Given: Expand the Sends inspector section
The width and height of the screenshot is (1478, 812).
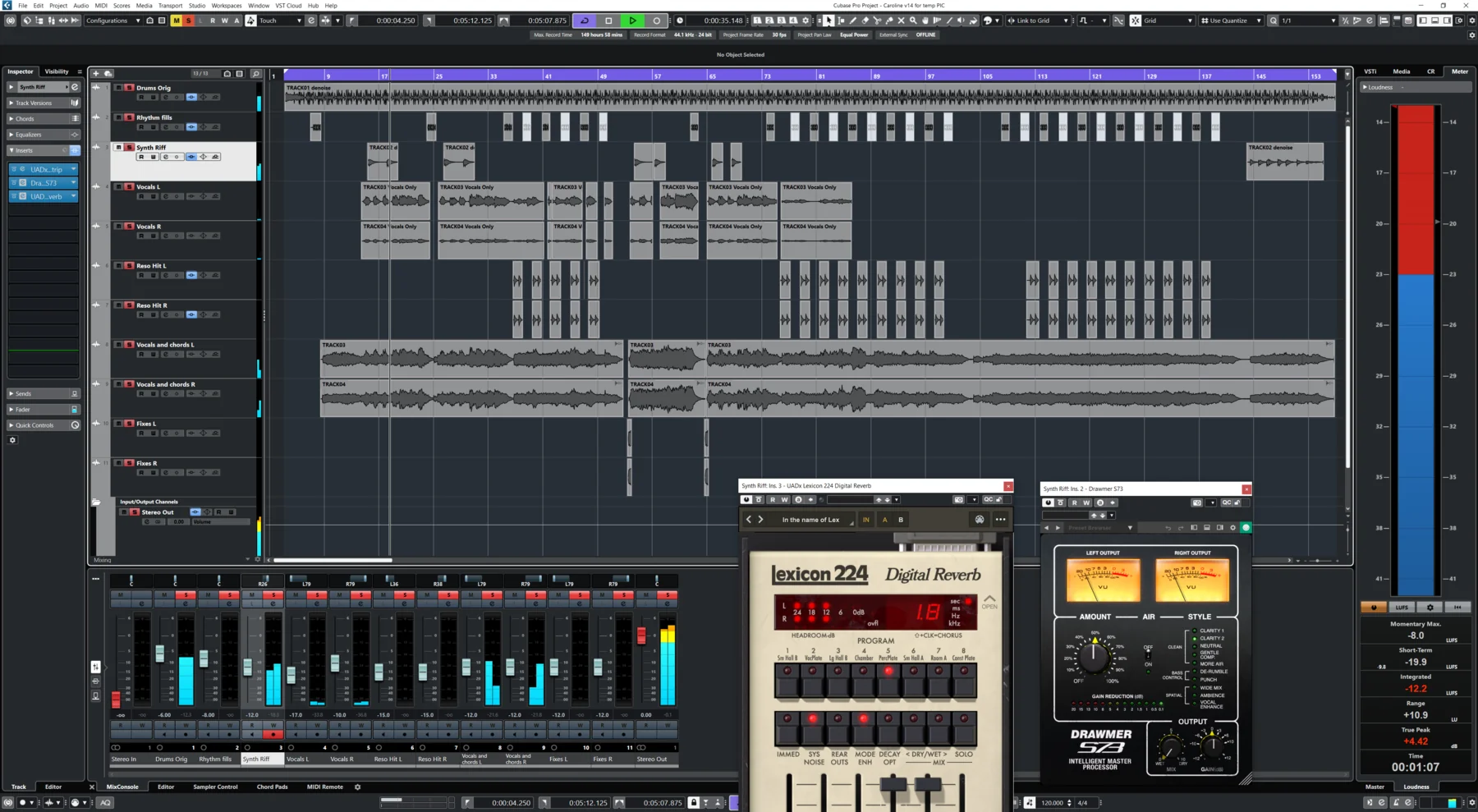Looking at the screenshot, I should coord(44,393).
